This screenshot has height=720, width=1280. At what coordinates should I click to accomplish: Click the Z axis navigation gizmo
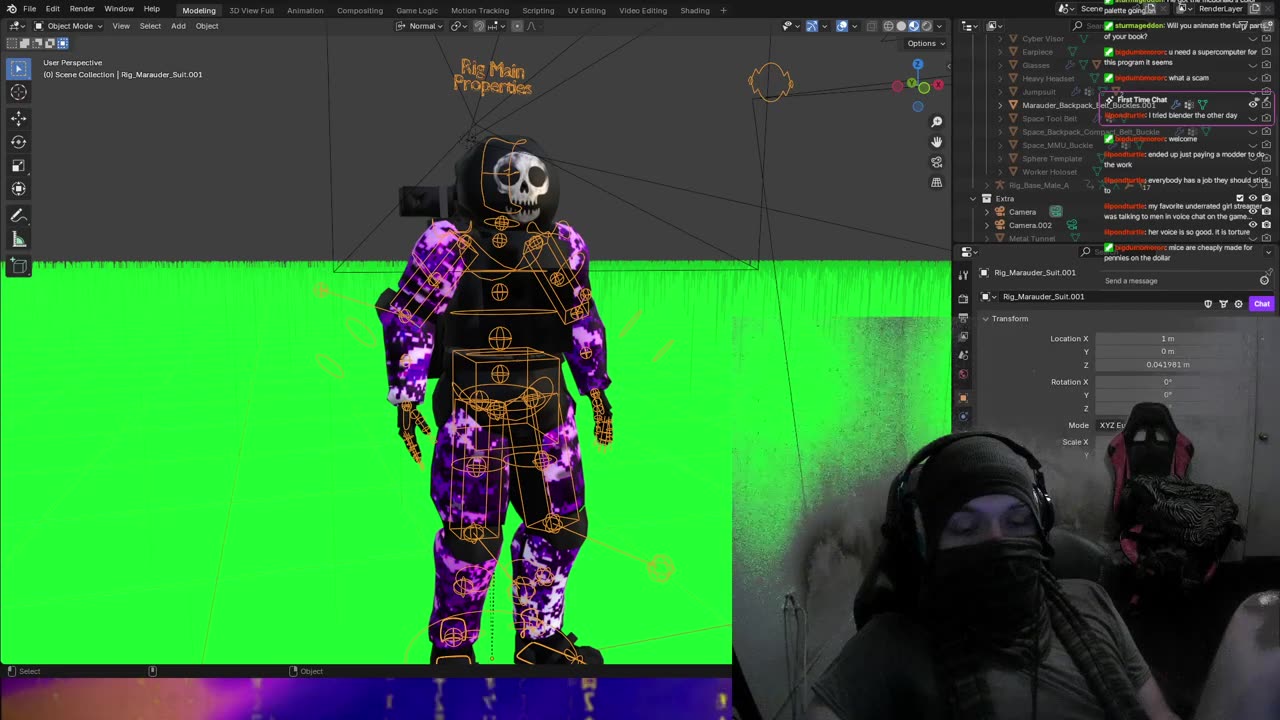pos(917,64)
